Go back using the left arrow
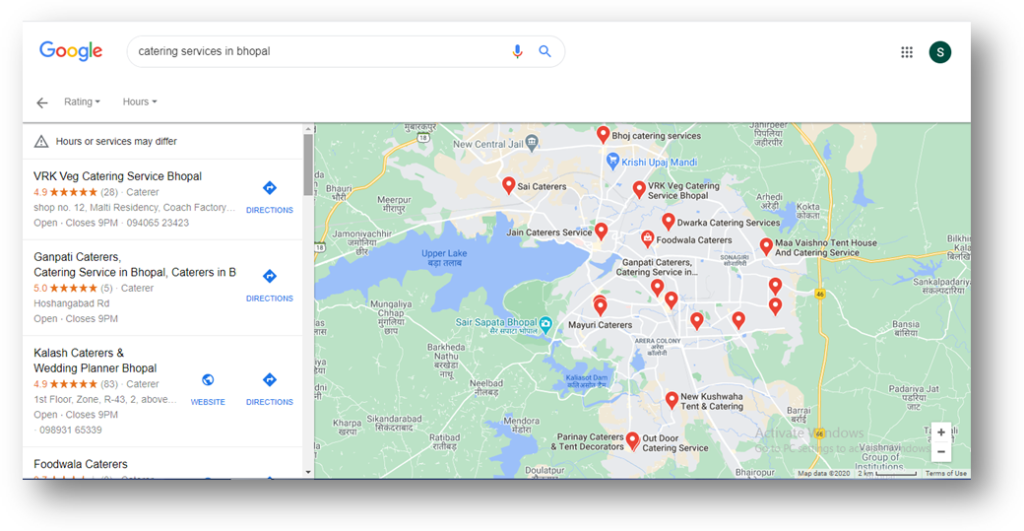The width and height of the screenshot is (1024, 531). tap(42, 103)
